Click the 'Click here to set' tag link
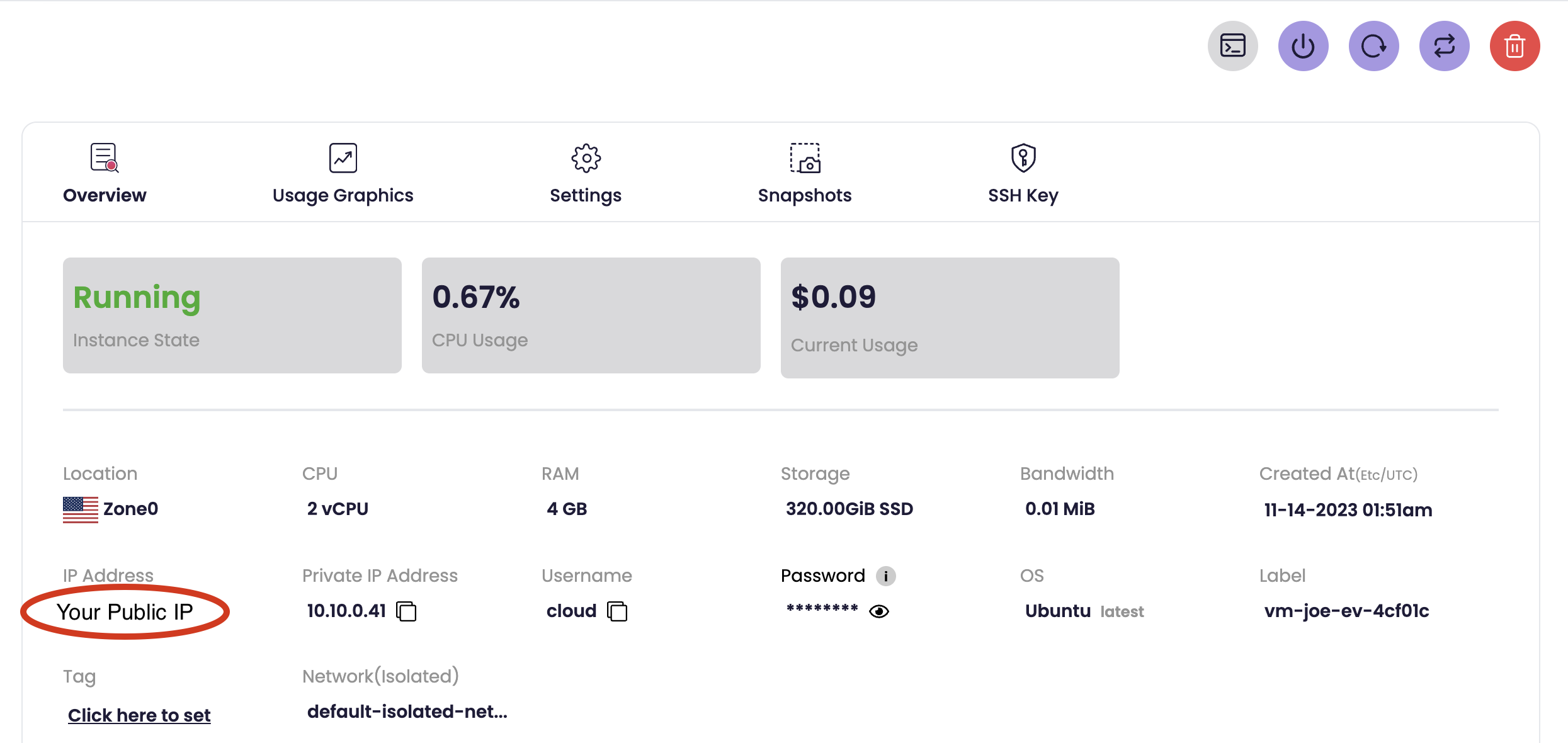 point(139,715)
